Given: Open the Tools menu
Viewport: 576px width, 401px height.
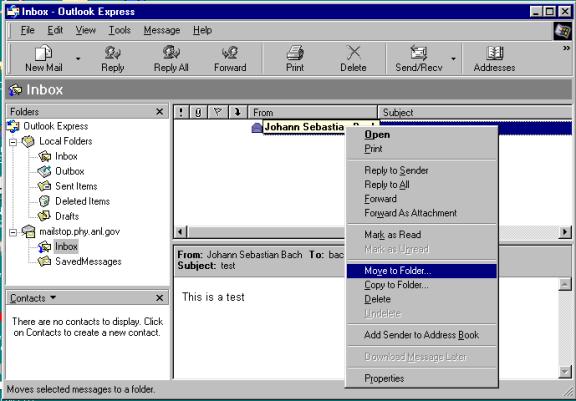Looking at the screenshot, I should click(x=119, y=30).
